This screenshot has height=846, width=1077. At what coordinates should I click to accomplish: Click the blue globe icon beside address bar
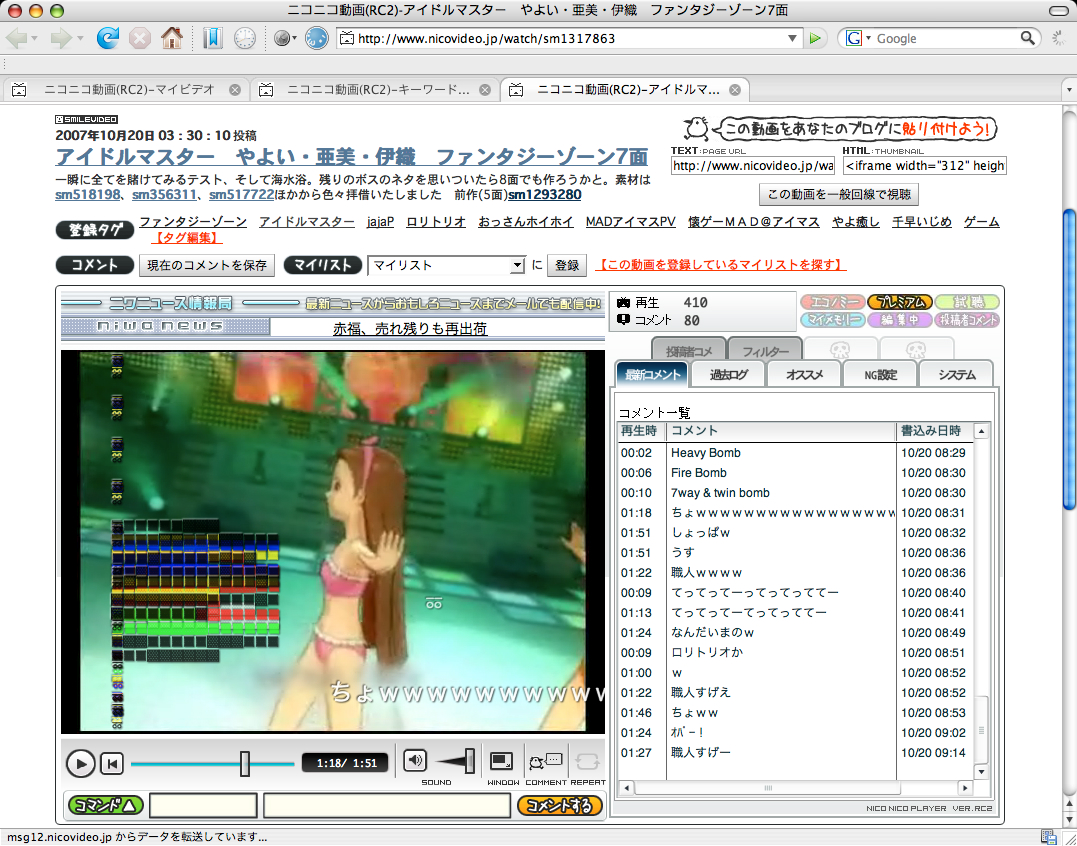(x=317, y=38)
